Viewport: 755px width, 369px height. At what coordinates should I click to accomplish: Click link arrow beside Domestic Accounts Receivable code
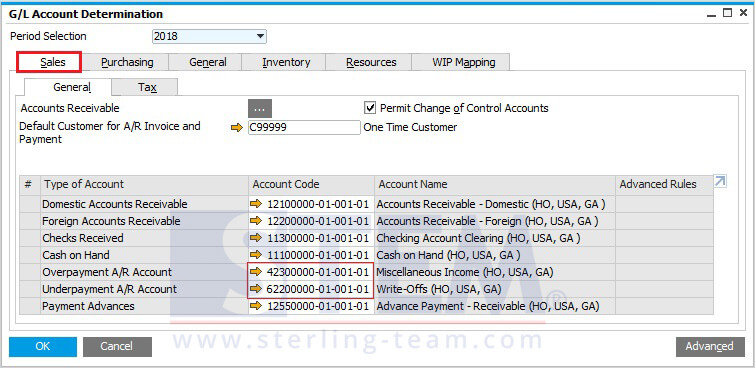tap(256, 204)
